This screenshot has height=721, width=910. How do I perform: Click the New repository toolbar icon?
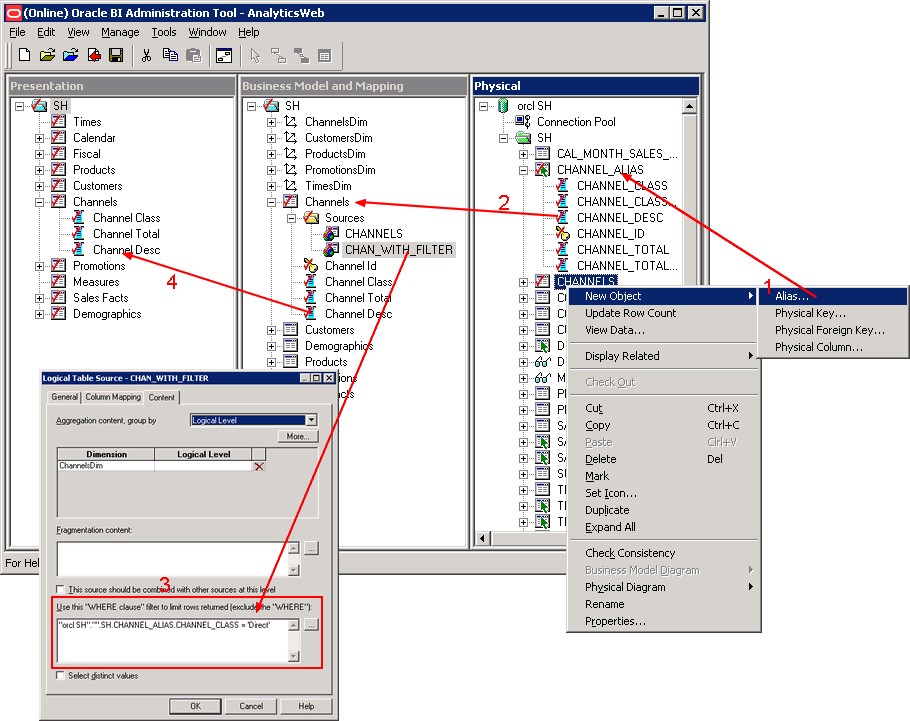click(x=24, y=56)
